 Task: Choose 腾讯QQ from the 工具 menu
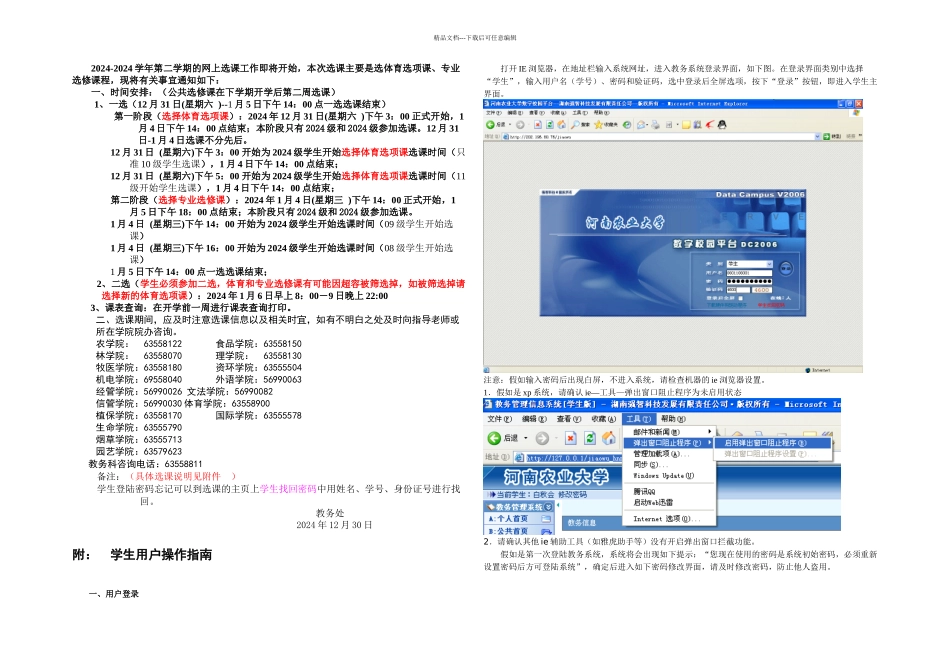click(x=669, y=491)
